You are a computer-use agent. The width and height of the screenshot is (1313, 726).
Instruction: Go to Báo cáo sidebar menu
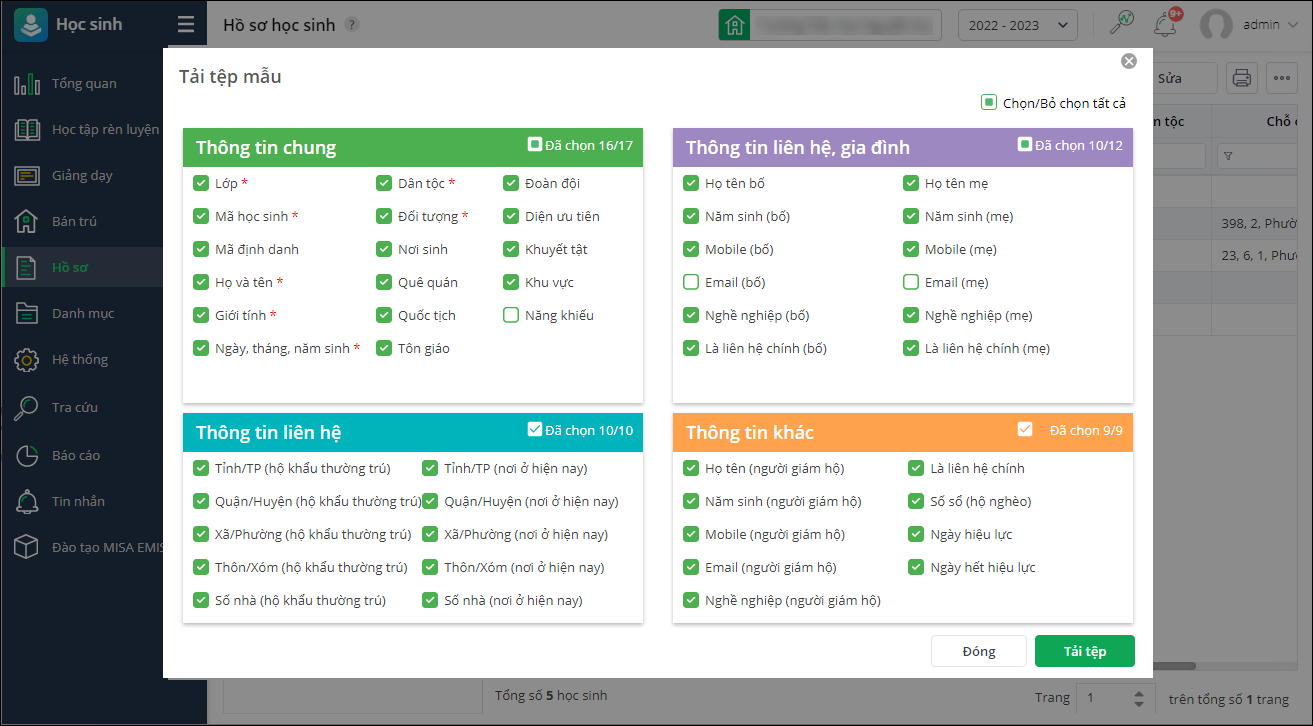tap(76, 455)
